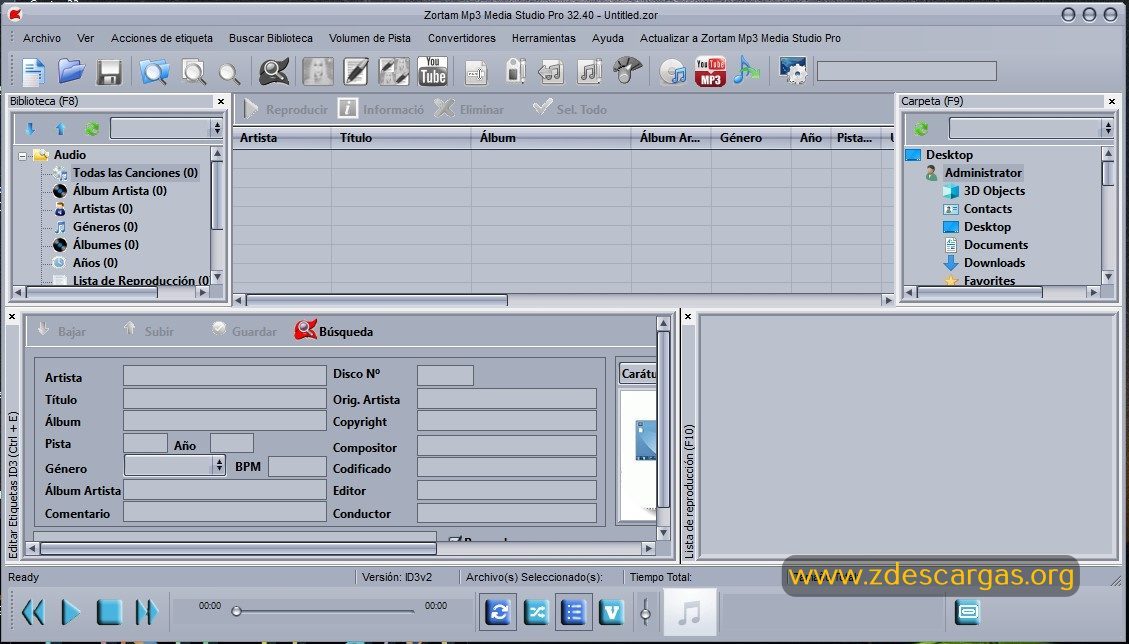
Task: Click Biblioteca panel blue up arrow icon
Action: point(60,129)
